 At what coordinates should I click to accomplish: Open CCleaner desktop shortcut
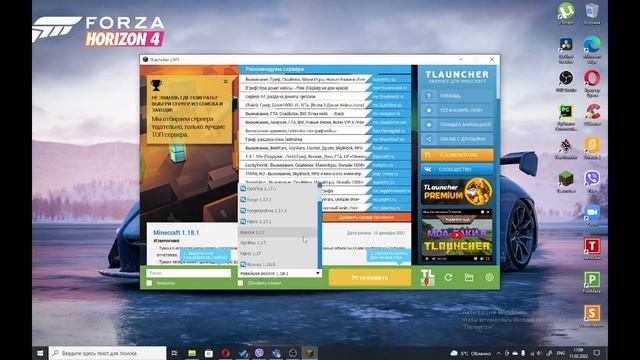(x=592, y=114)
